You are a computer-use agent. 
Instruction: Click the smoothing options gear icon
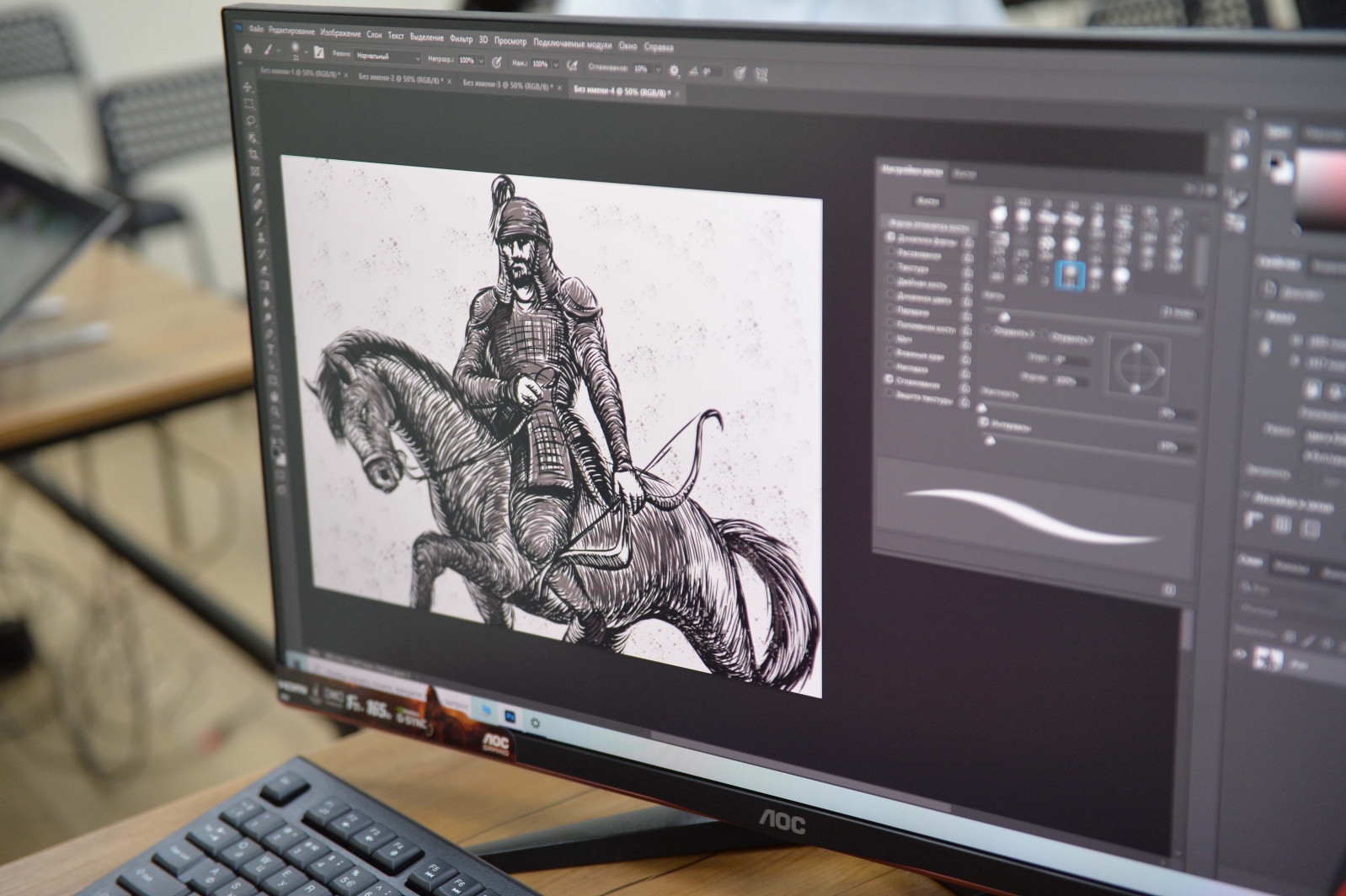point(673,71)
